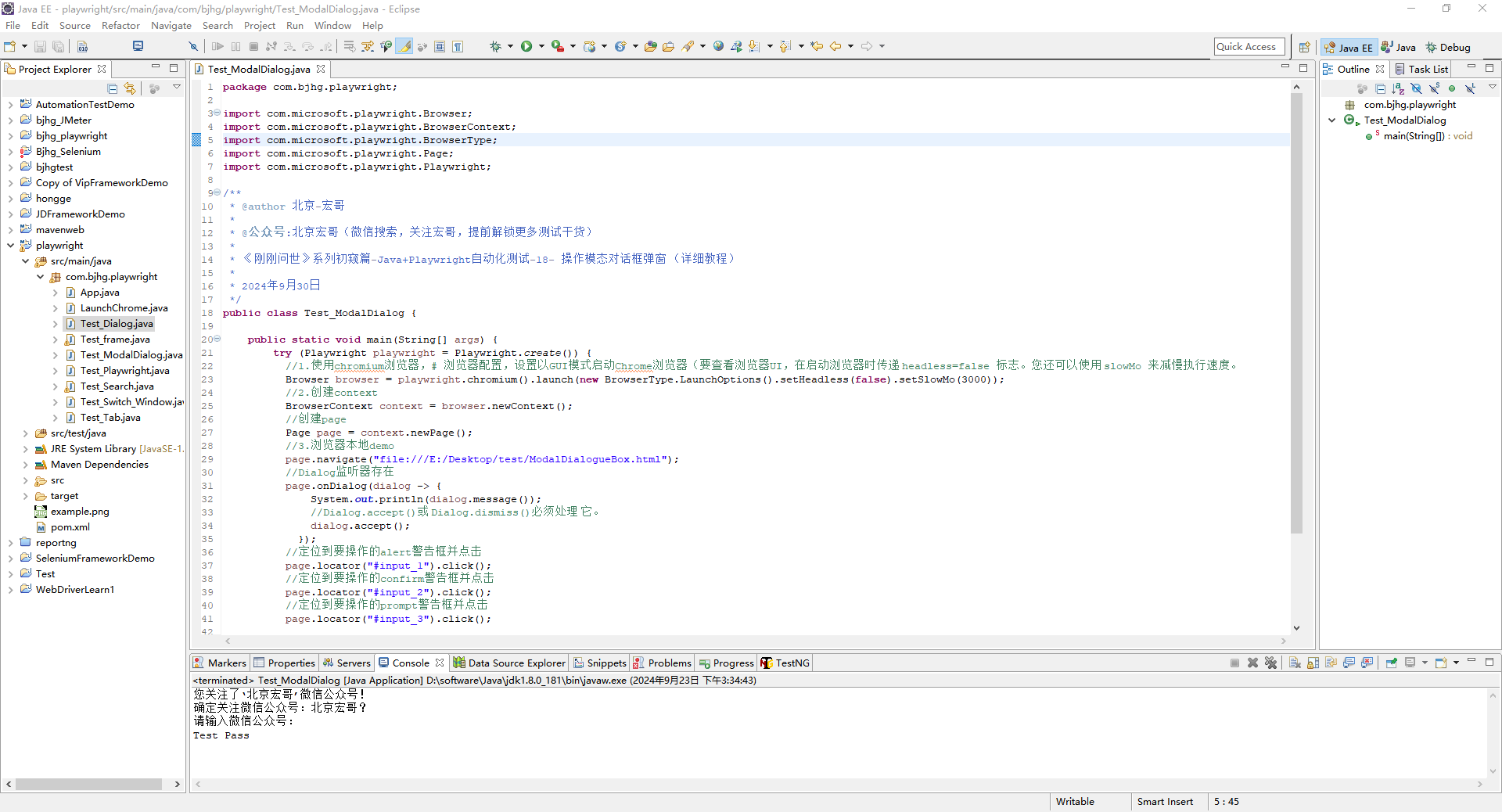The image size is (1502, 812).
Task: Click the New file wizard icon
Action: [10, 47]
